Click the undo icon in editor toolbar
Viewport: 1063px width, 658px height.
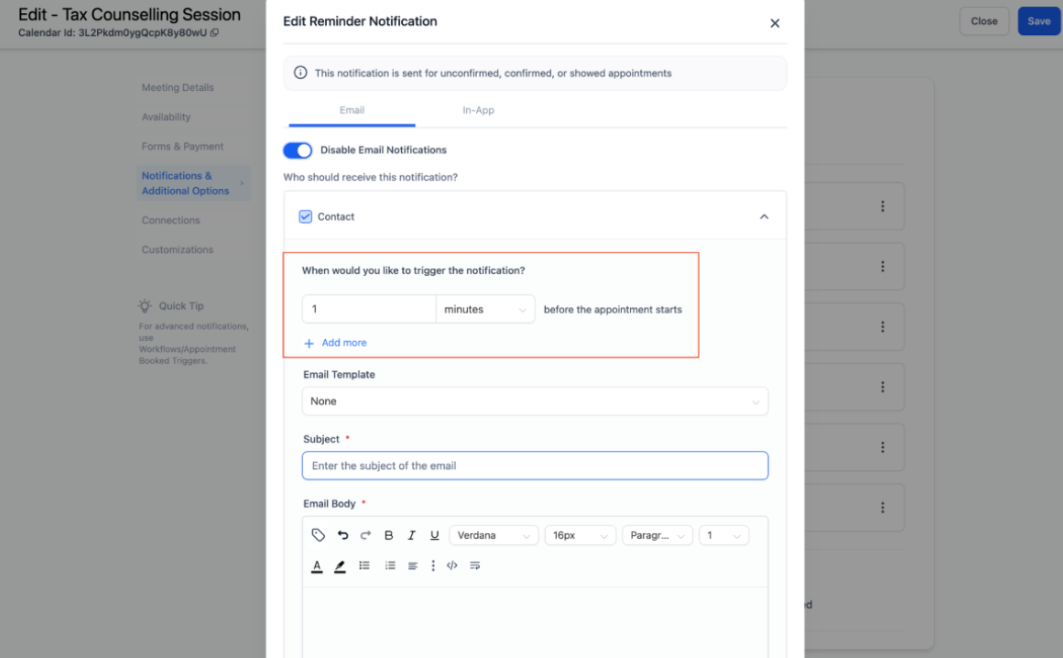(x=343, y=535)
